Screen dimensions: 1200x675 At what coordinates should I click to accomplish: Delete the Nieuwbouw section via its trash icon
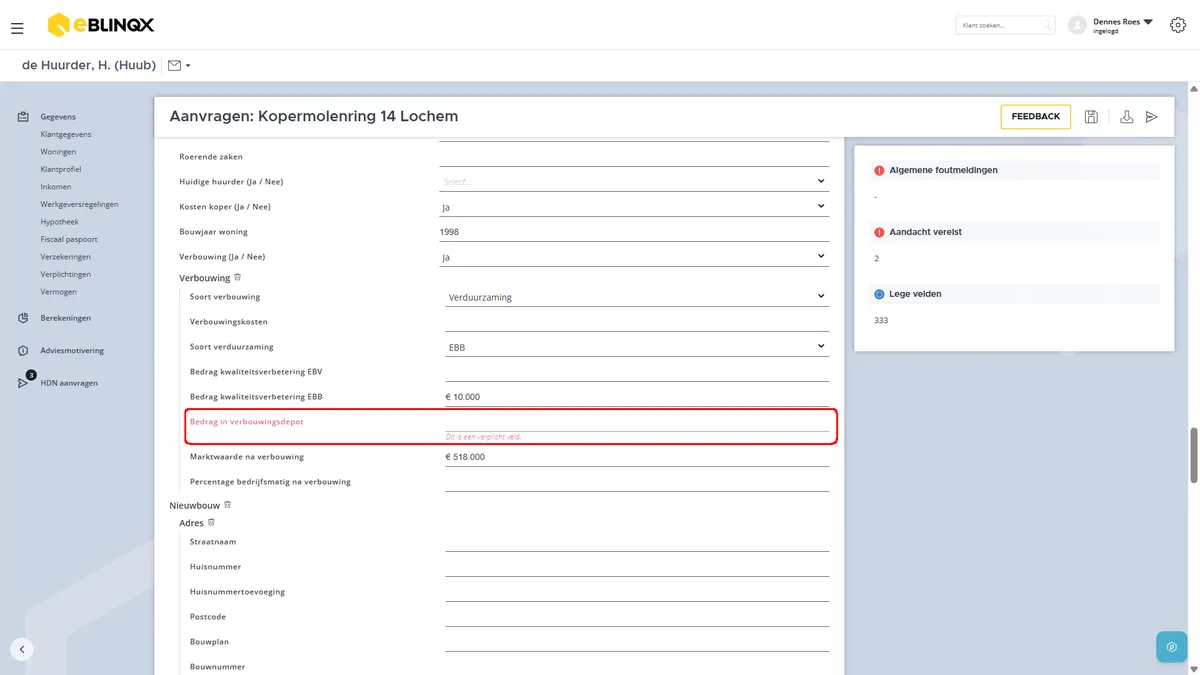click(228, 505)
